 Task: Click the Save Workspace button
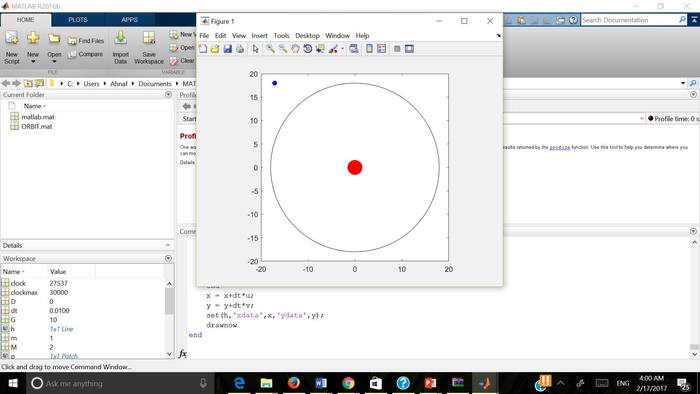pos(149,47)
